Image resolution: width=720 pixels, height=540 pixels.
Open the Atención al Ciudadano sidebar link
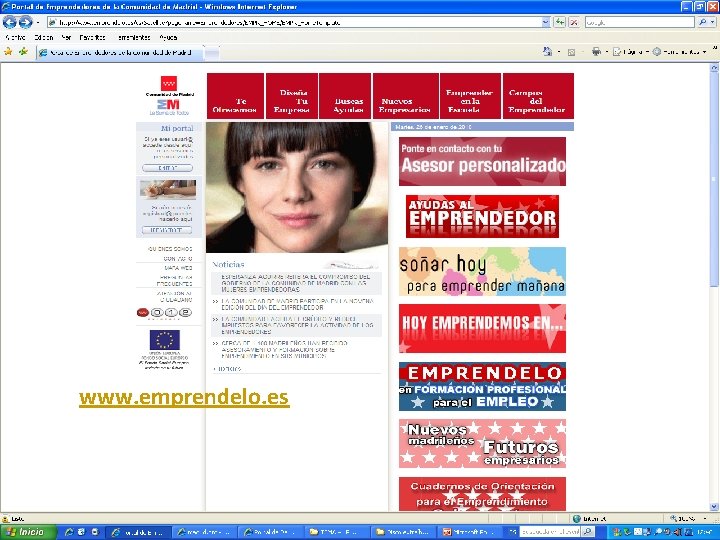tap(174, 296)
